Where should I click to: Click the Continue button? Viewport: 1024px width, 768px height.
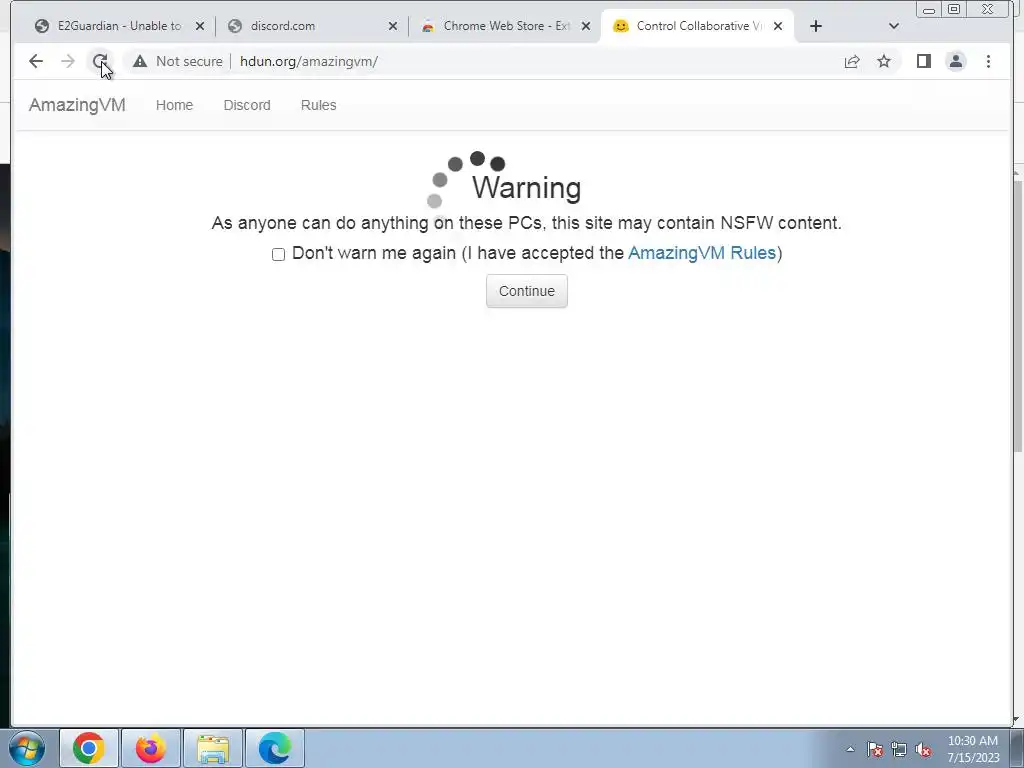point(526,291)
